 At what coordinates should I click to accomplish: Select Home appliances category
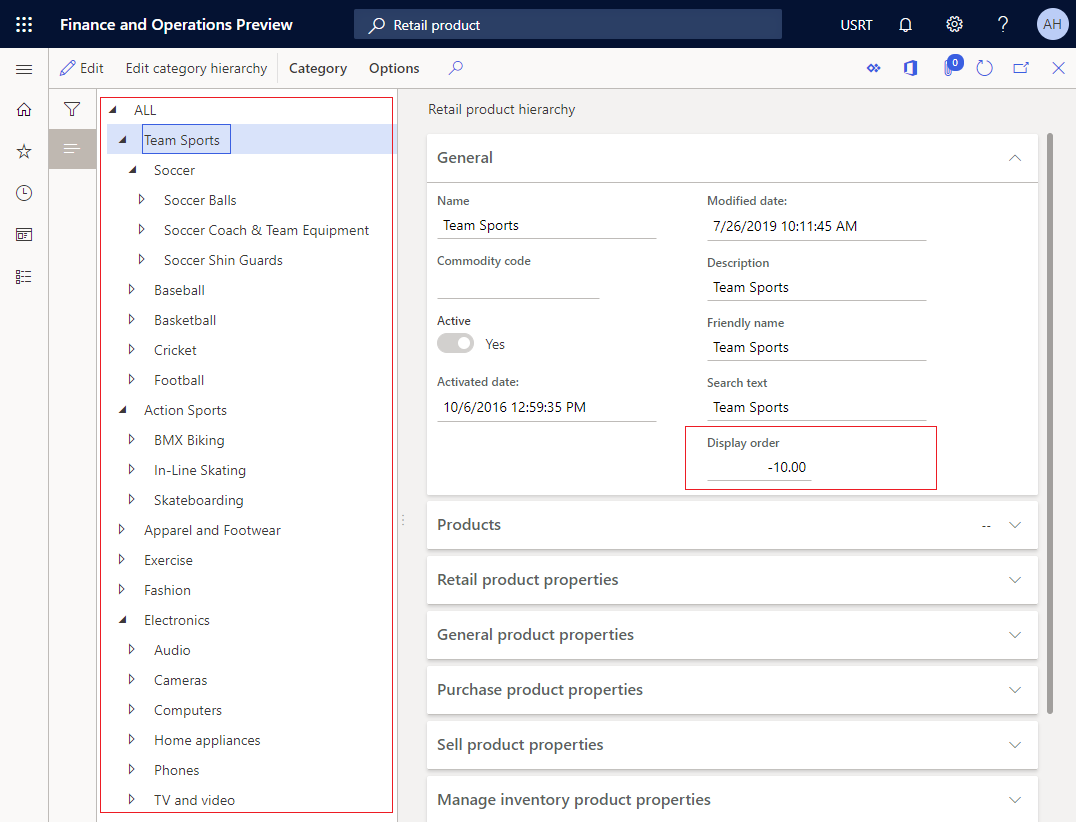click(207, 740)
